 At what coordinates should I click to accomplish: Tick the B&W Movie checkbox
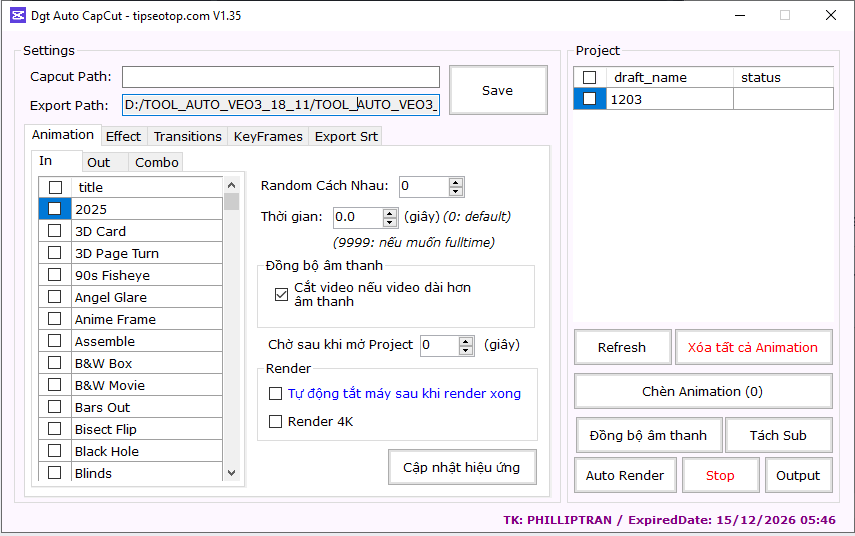[x=55, y=385]
